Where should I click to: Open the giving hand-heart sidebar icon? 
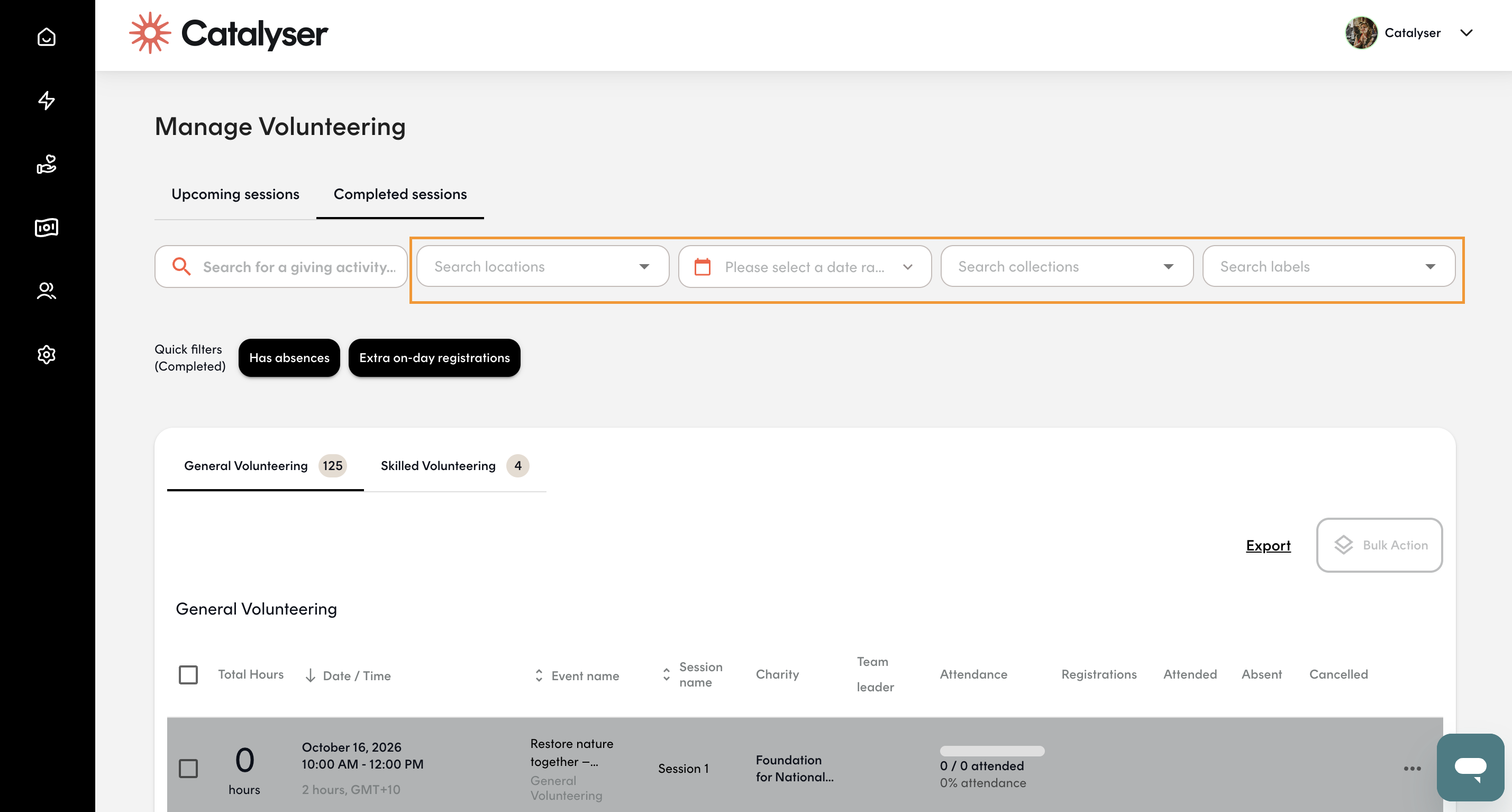click(x=47, y=164)
